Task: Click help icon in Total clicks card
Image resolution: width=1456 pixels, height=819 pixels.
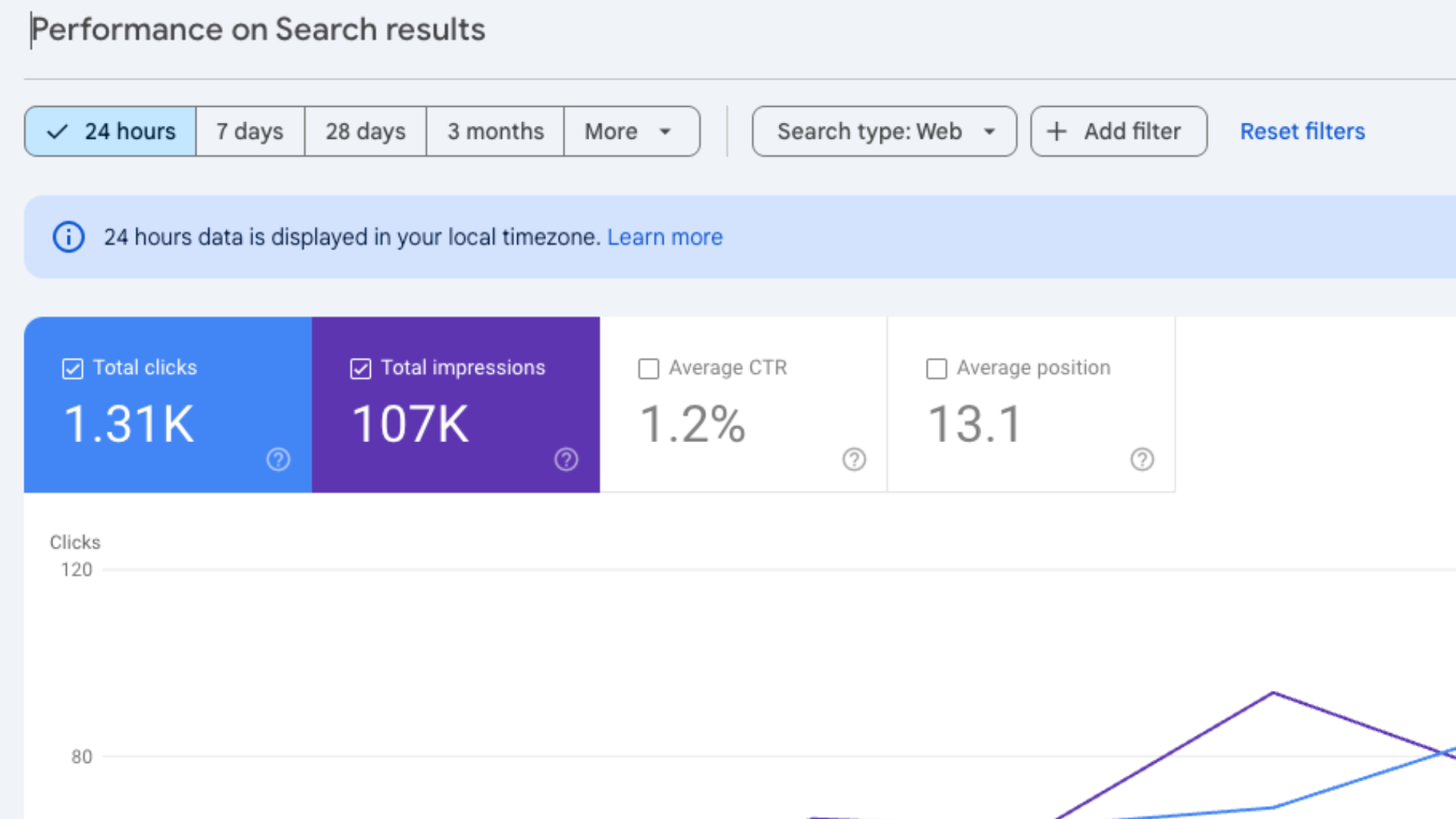Action: click(278, 460)
